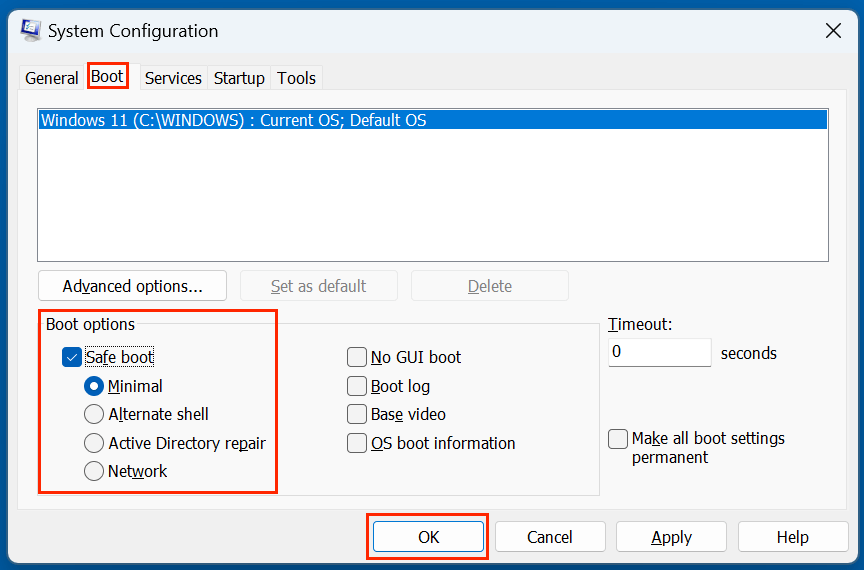This screenshot has height=570, width=864.
Task: Go to the Startup tab
Action: point(239,78)
